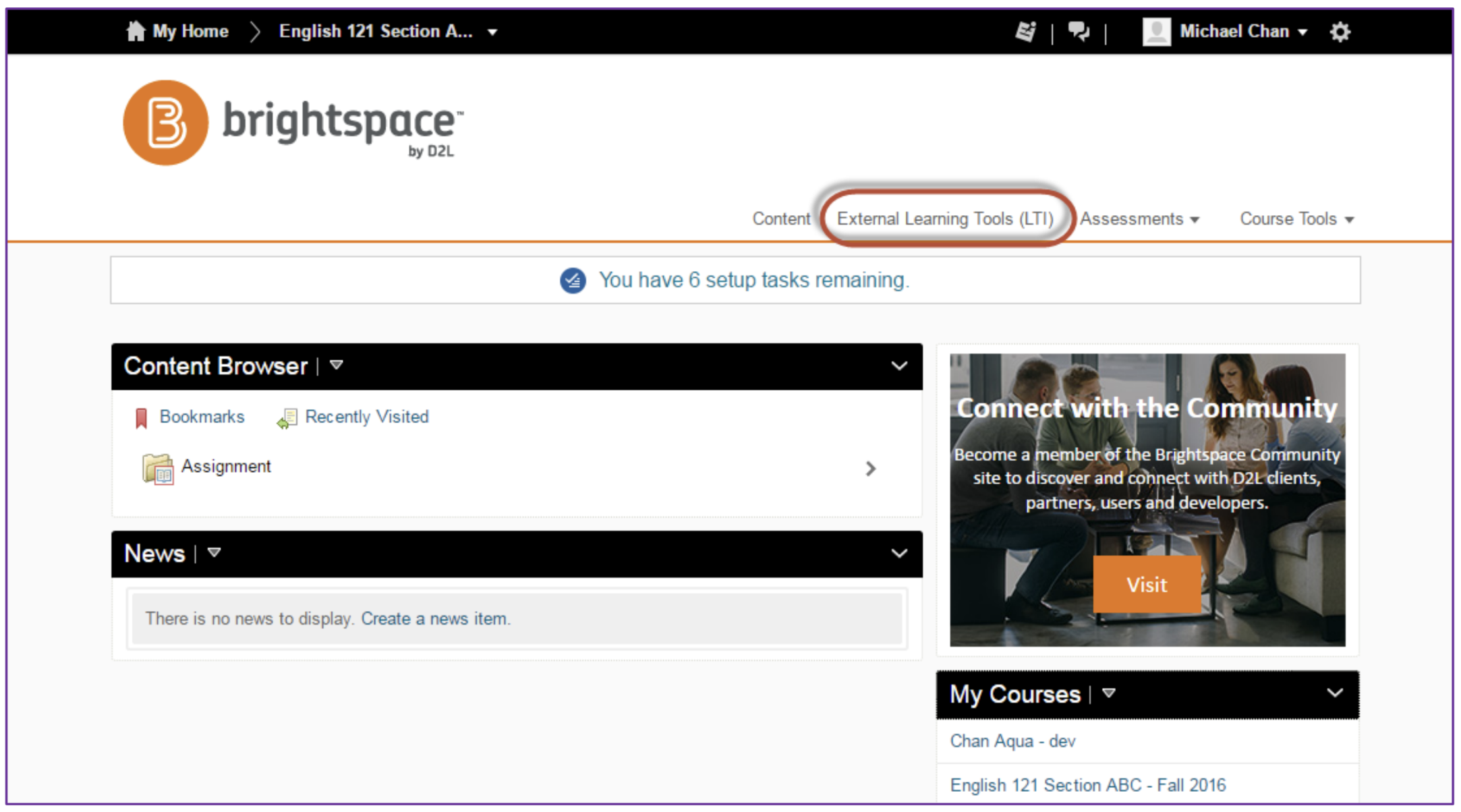Click the Connect with the Community banner heading
The height and width of the screenshot is (812, 1461).
point(1147,408)
